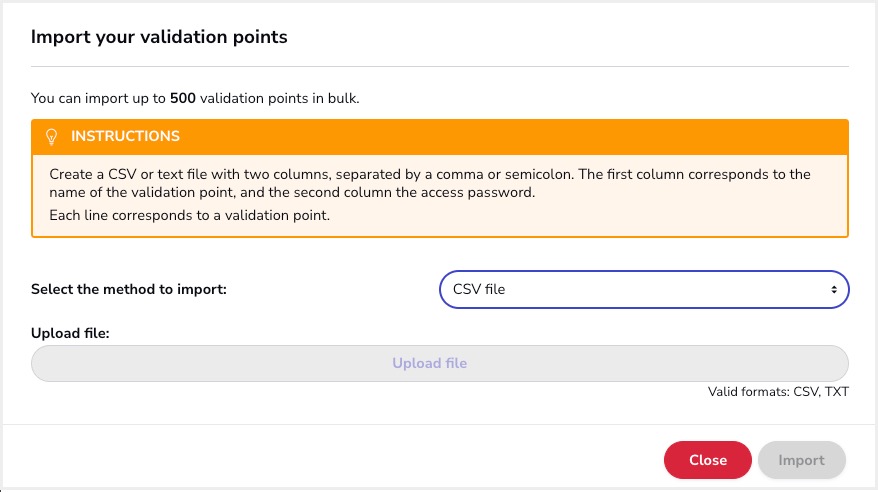Click the 'validation points in bulk' text
The height and width of the screenshot is (492, 878).
pyautogui.click(x=279, y=98)
